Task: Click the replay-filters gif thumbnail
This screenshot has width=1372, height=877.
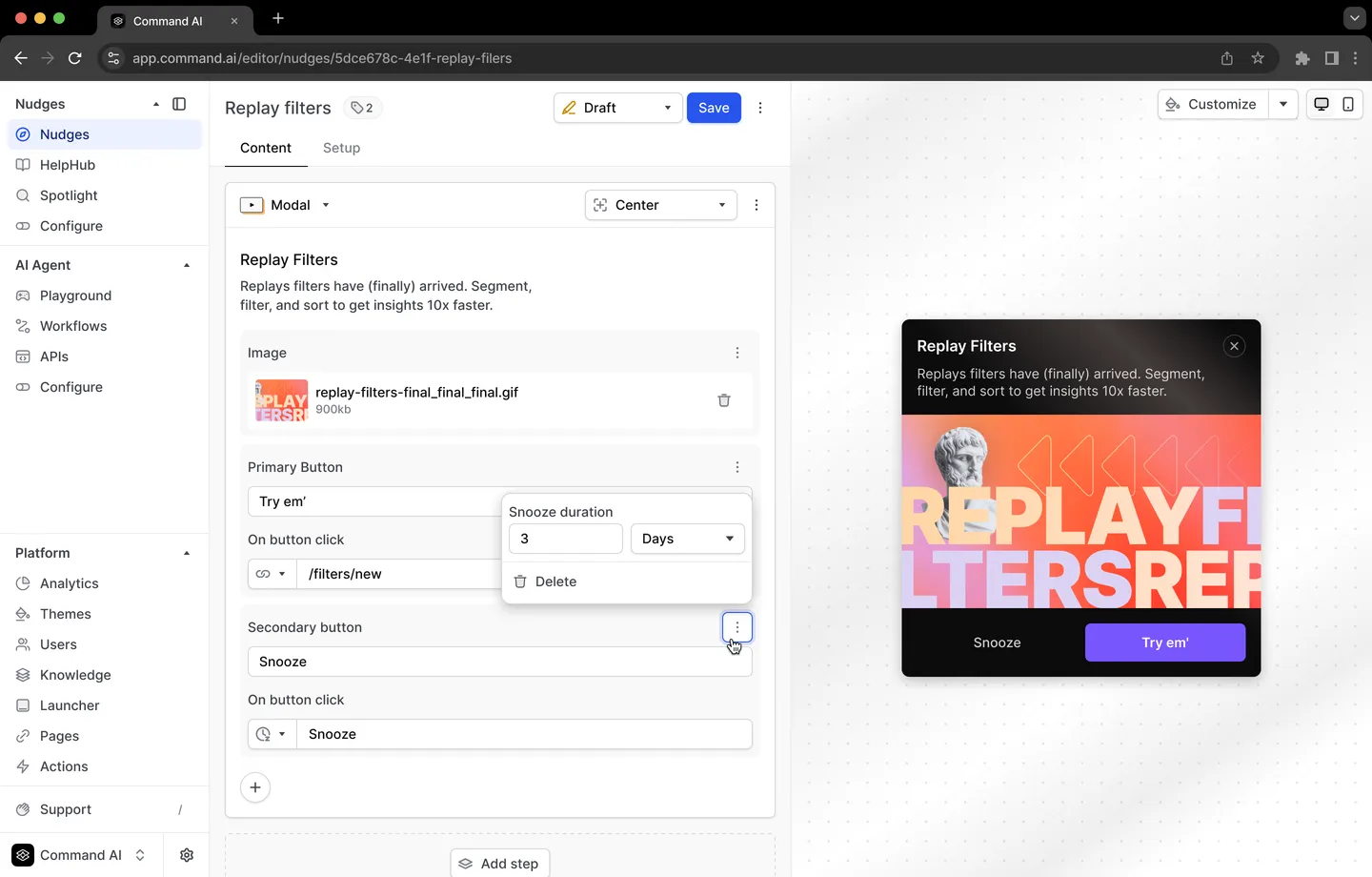Action: point(281,400)
